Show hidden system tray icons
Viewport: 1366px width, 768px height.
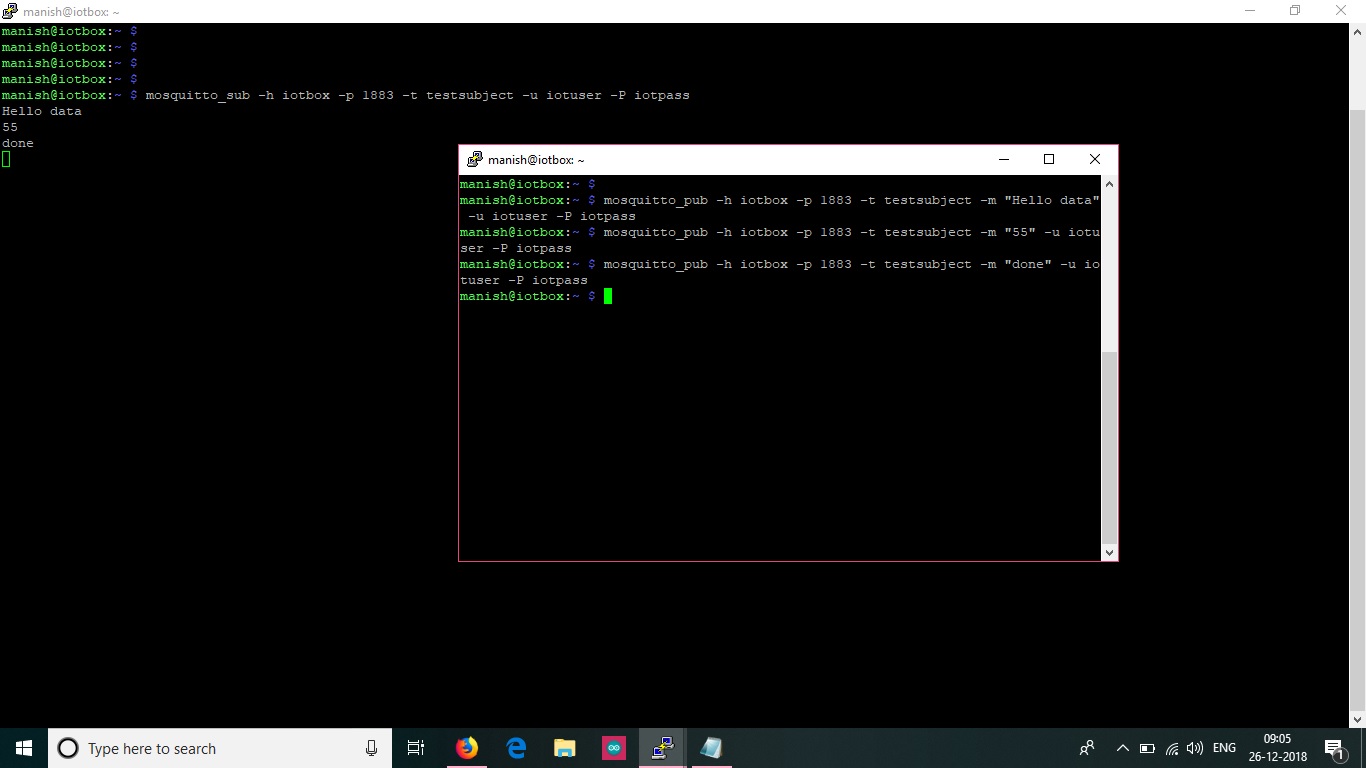tap(1122, 748)
